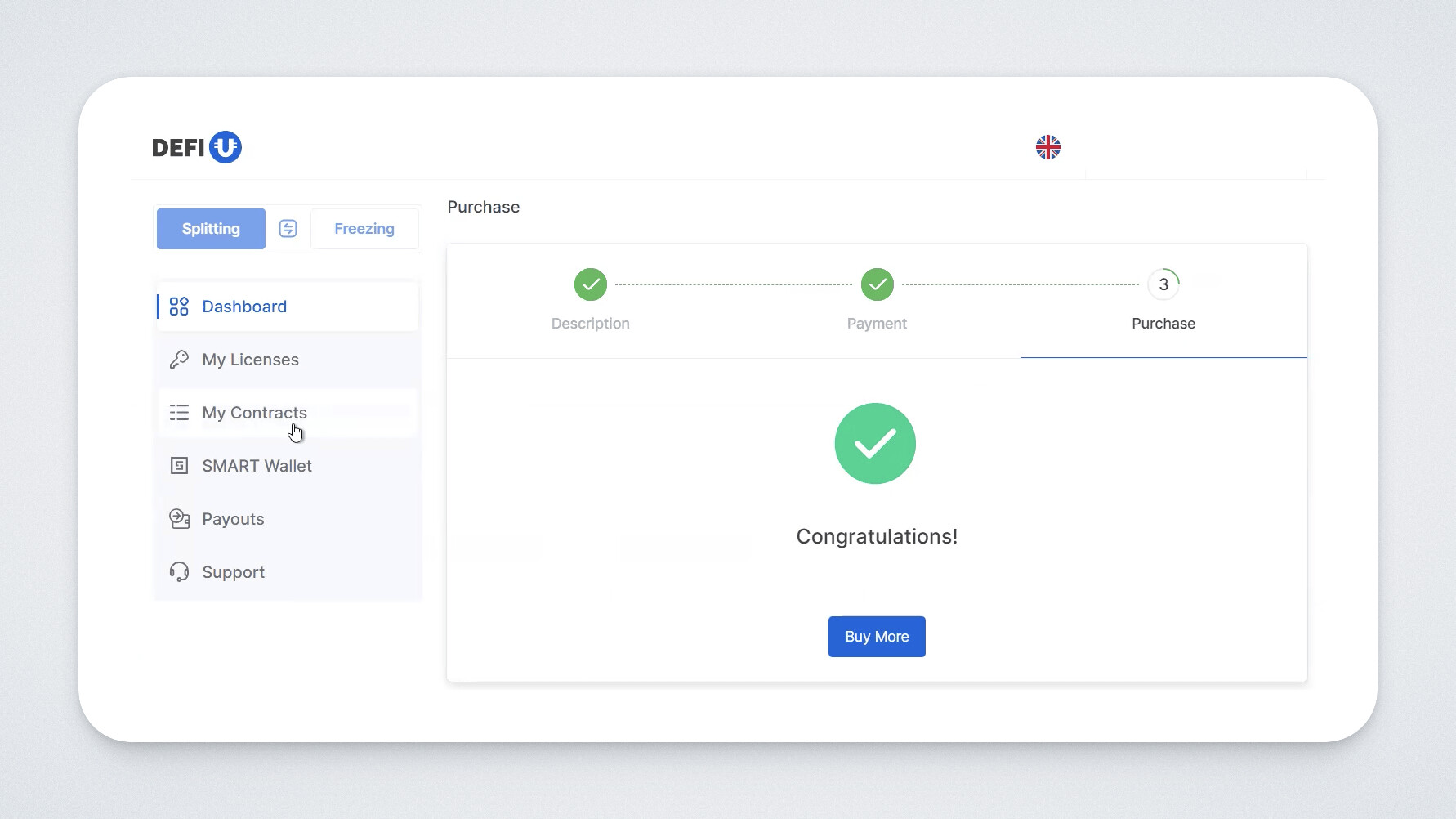Image resolution: width=1456 pixels, height=819 pixels.
Task: Click the large green success checkmark
Action: (x=875, y=444)
